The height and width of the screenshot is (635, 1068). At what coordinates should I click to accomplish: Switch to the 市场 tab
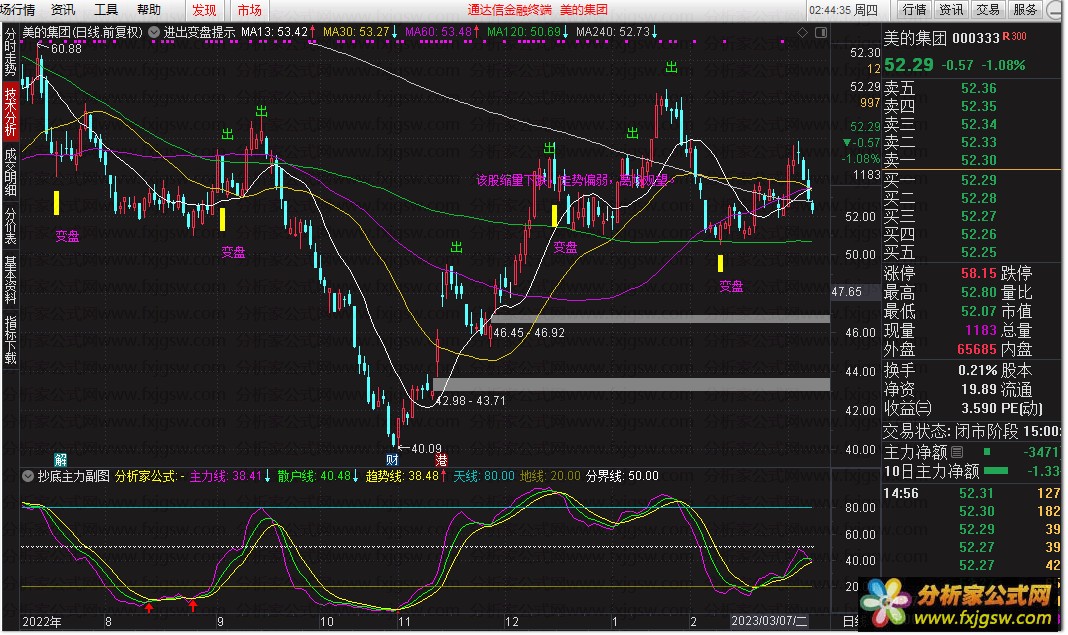coord(249,10)
